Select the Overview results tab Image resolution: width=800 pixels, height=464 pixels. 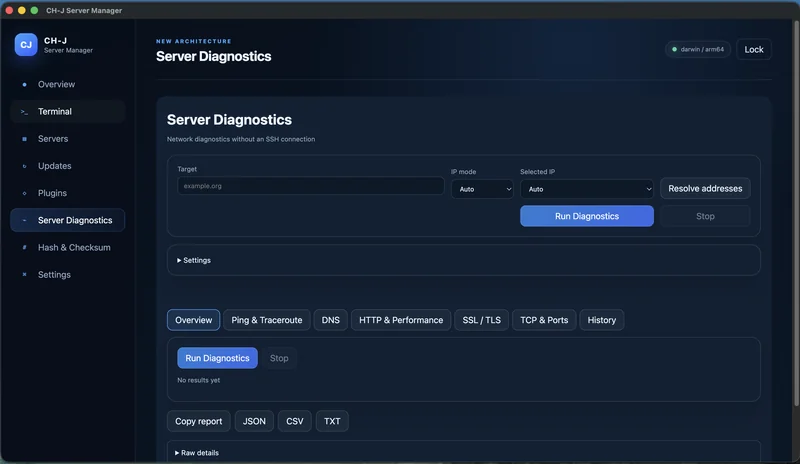(193, 320)
